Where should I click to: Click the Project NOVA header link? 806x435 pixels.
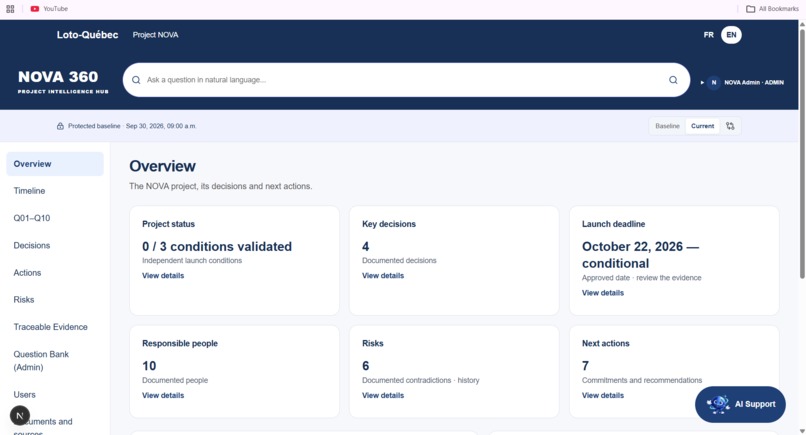pyautogui.click(x=155, y=35)
